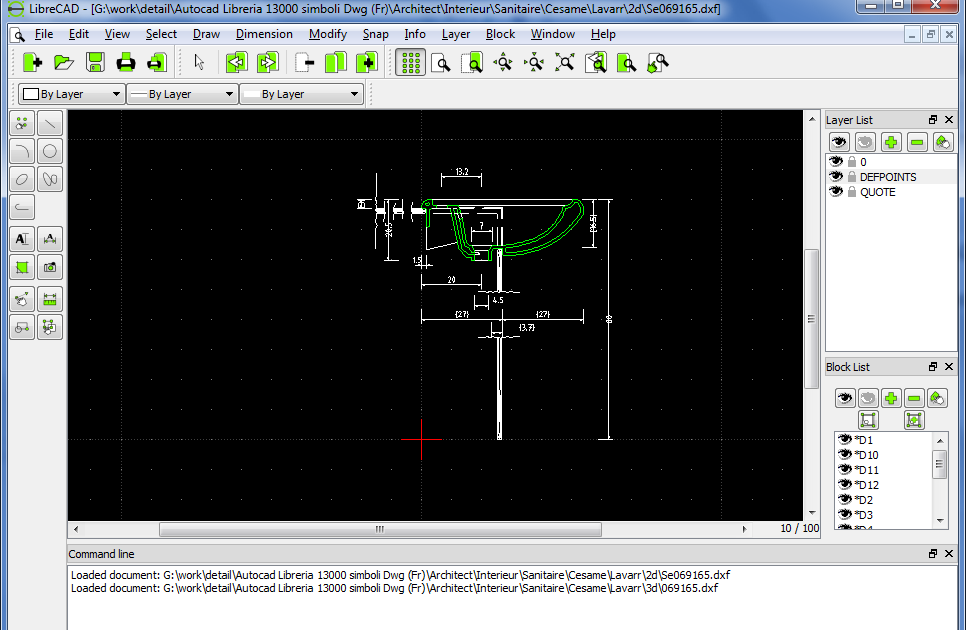Open the Modify menu
Image resolution: width=966 pixels, height=630 pixels.
328,34
